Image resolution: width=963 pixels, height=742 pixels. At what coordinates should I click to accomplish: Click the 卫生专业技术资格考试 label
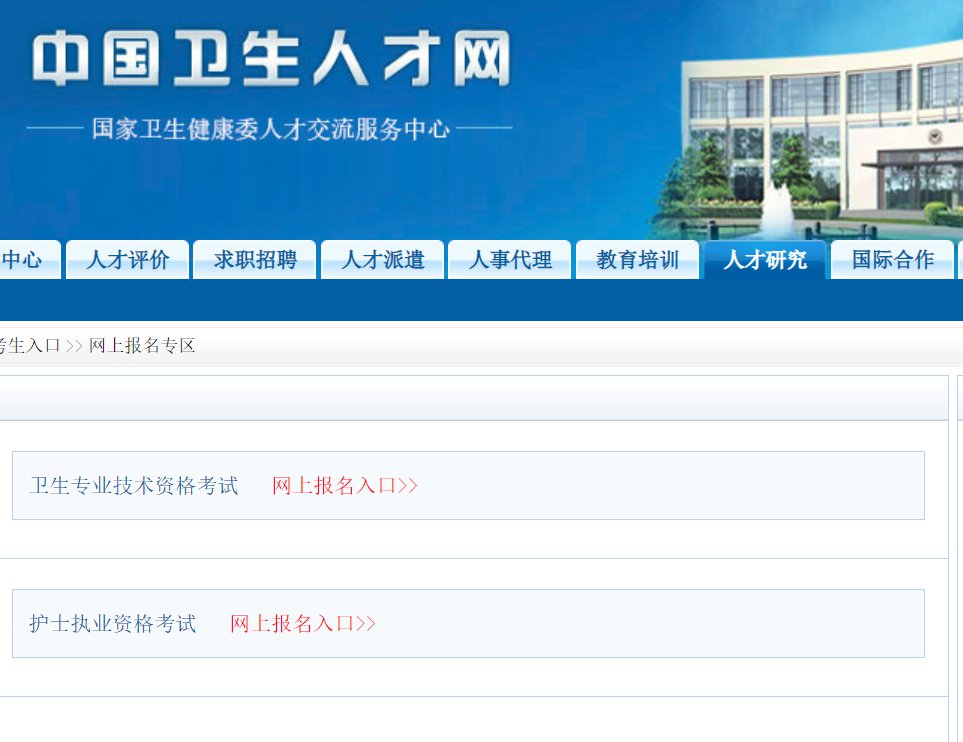pos(134,486)
